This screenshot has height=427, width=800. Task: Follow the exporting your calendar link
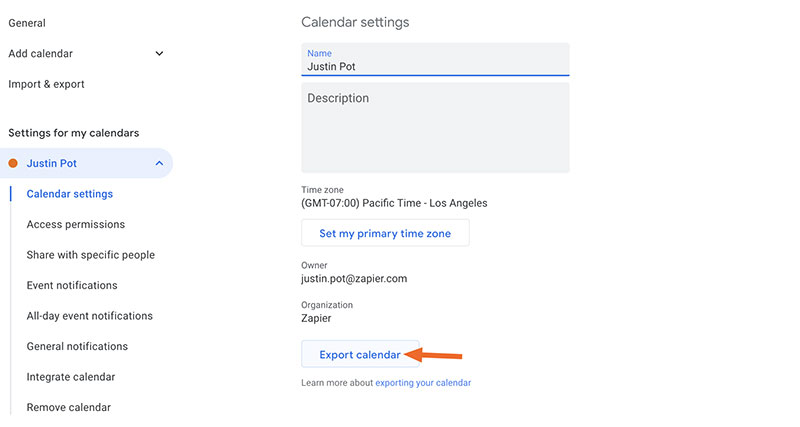[423, 383]
